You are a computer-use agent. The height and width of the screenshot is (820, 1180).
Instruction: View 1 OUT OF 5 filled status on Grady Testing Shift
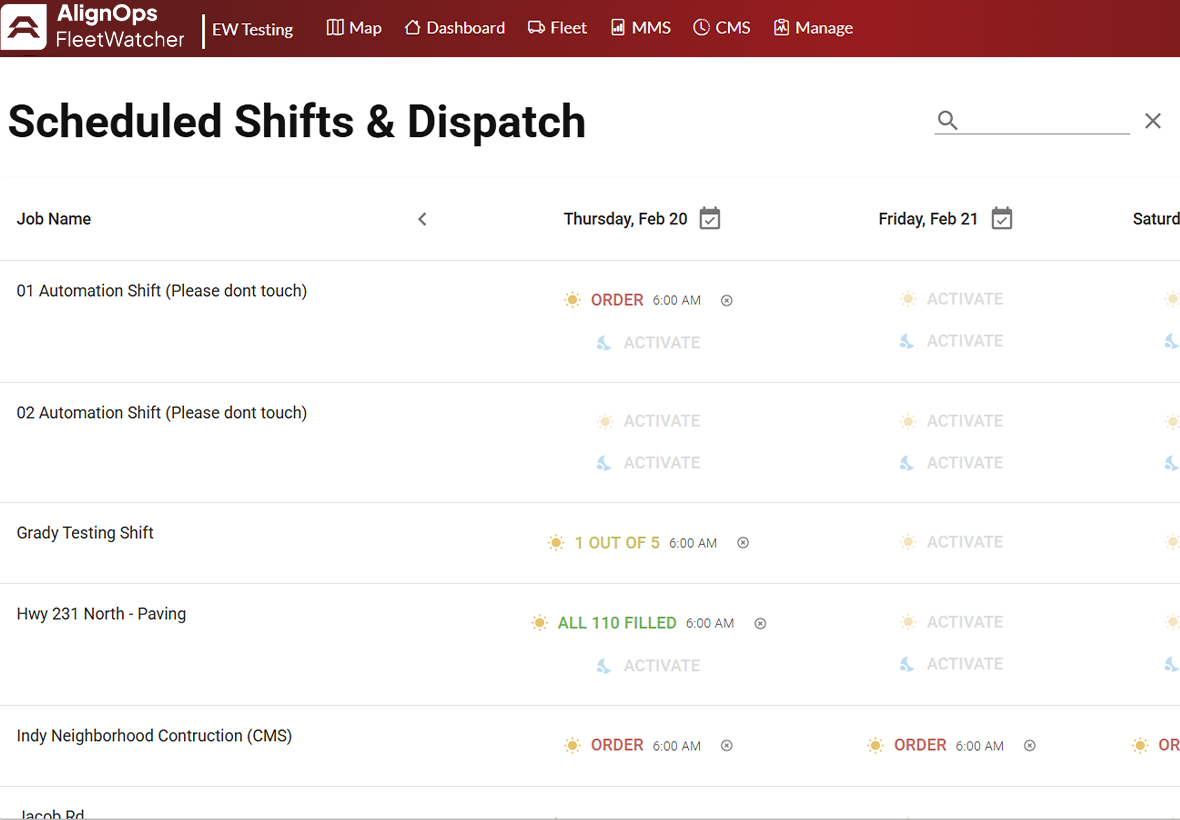(617, 542)
